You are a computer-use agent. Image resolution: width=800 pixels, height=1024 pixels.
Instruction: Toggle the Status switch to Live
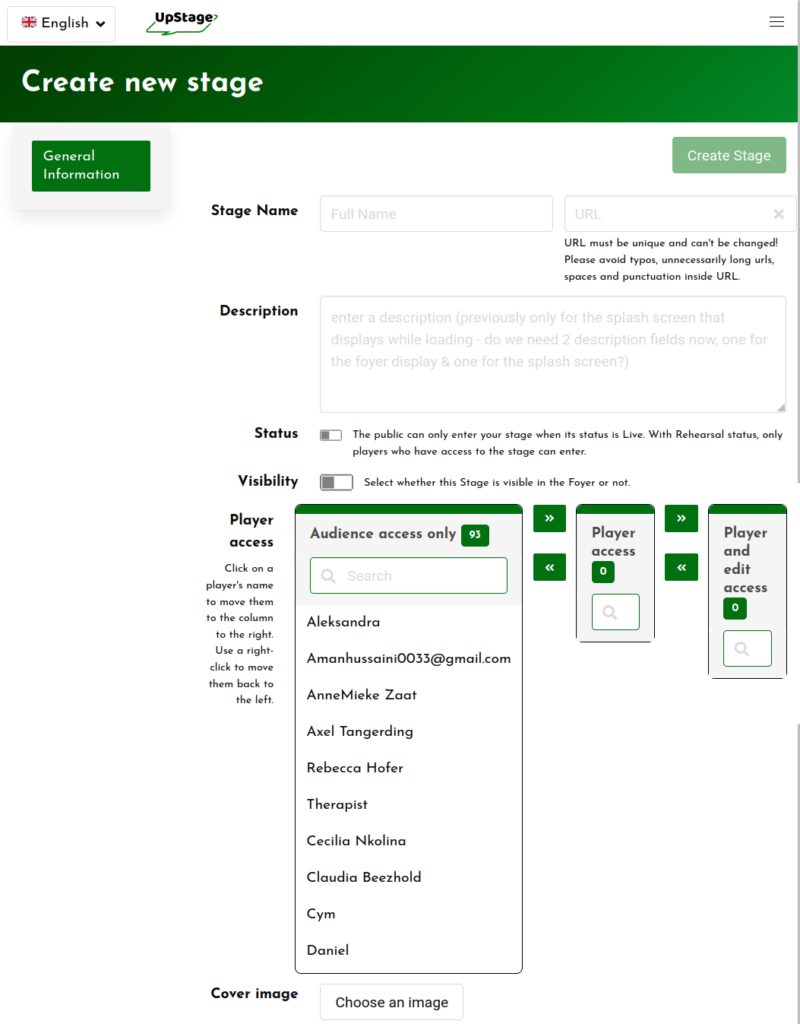(x=330, y=435)
